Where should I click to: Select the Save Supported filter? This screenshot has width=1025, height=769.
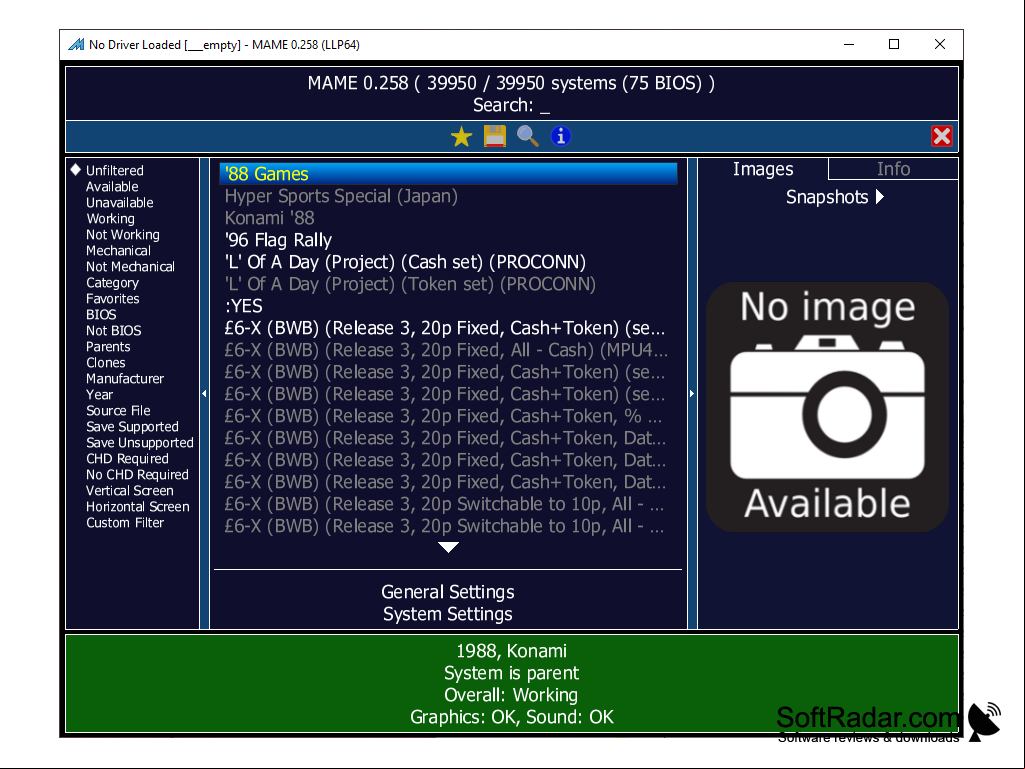[x=132, y=427]
